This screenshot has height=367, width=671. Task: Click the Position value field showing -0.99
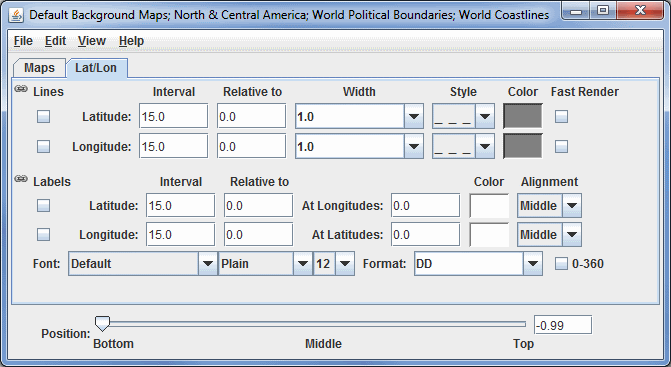click(x=563, y=325)
